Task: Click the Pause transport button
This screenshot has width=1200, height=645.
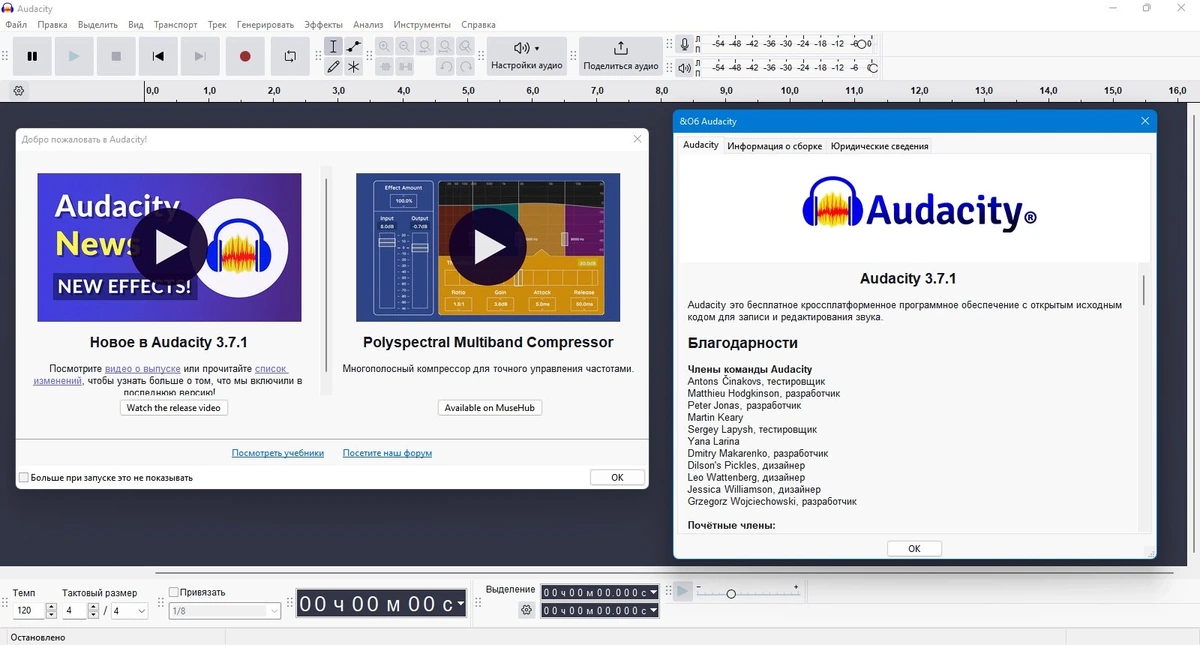Action: tap(32, 57)
